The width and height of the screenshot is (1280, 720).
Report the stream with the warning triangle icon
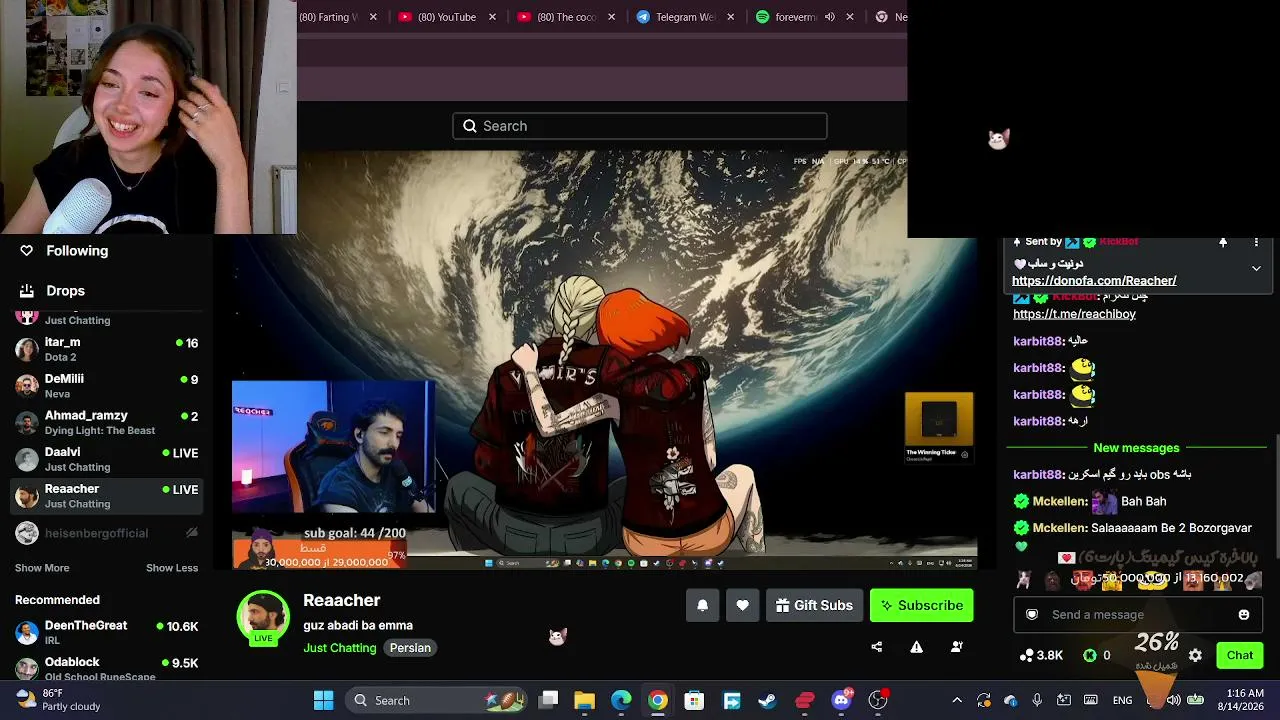[916, 647]
